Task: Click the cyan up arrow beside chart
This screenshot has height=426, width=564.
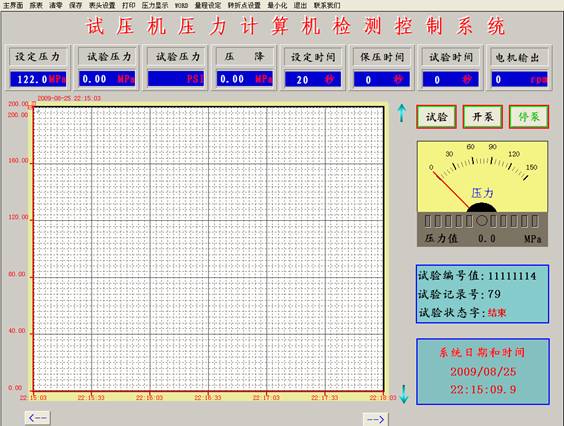Action: pyautogui.click(x=402, y=113)
